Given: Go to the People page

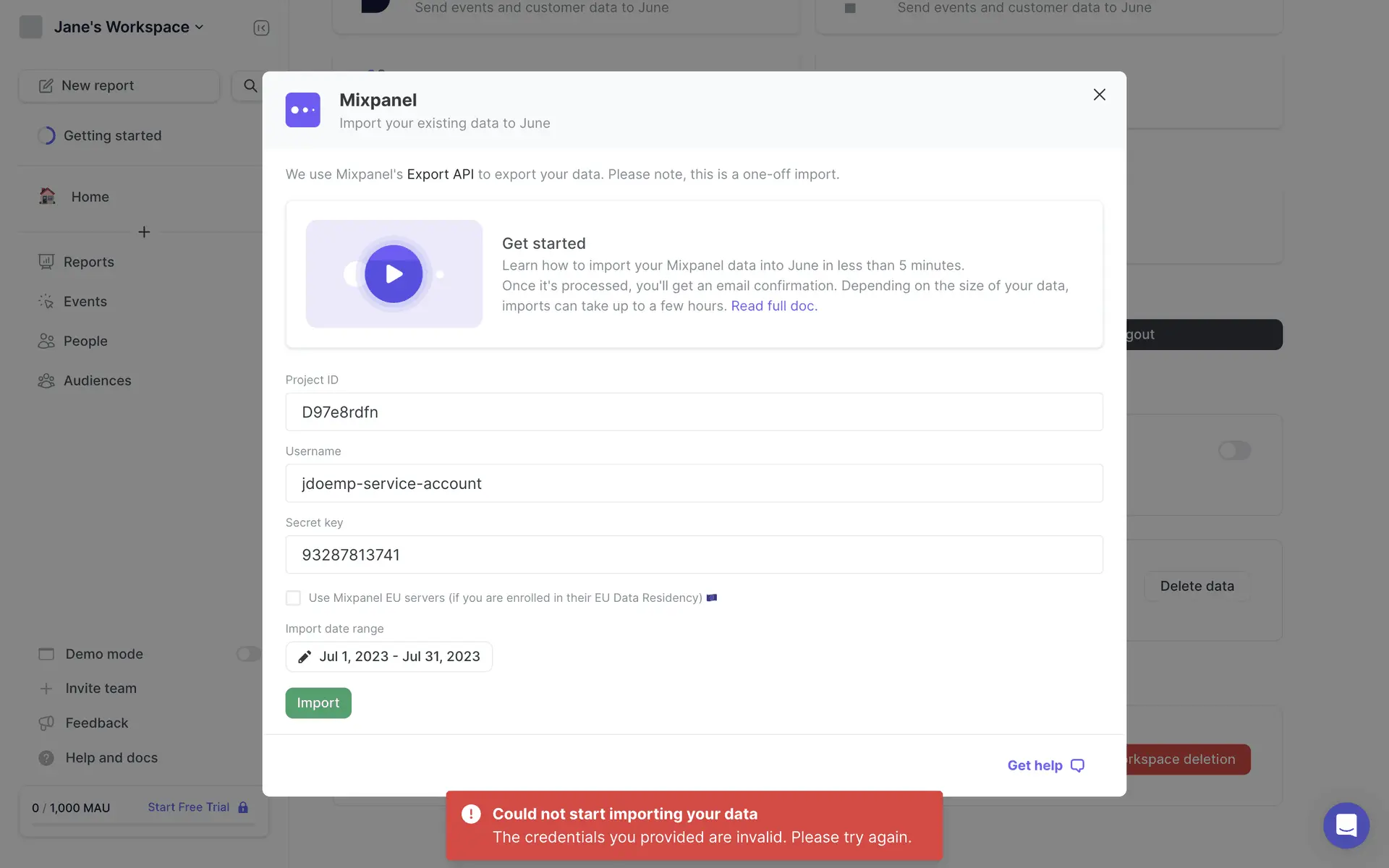Looking at the screenshot, I should [x=85, y=341].
